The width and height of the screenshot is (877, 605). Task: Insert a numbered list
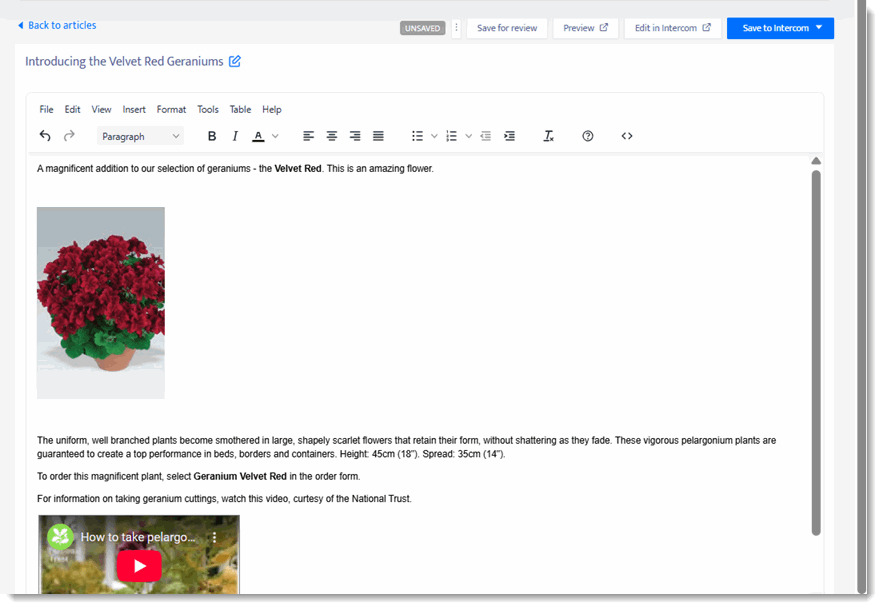(451, 136)
